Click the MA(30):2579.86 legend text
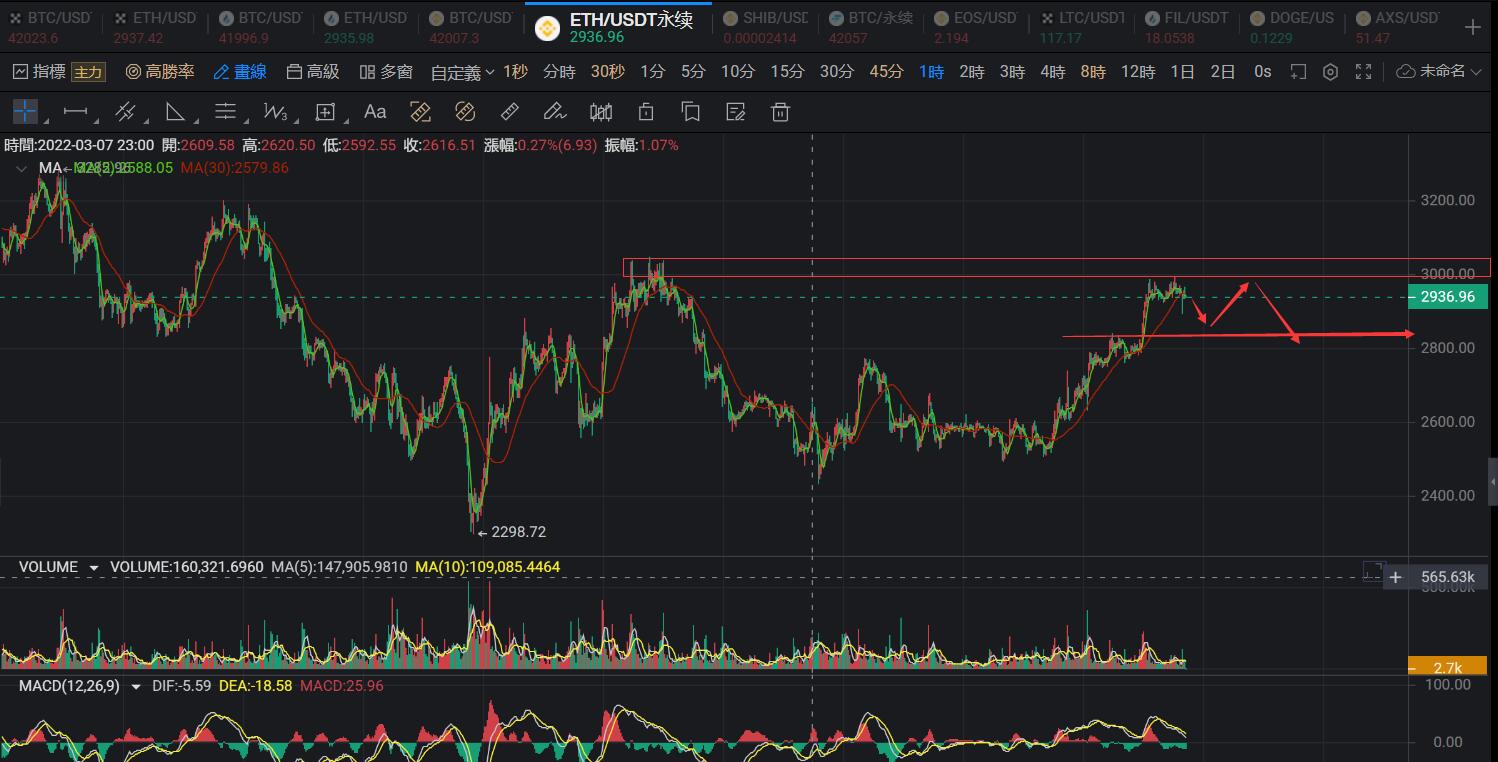Viewport: 1498px width, 762px height. pyautogui.click(x=234, y=168)
